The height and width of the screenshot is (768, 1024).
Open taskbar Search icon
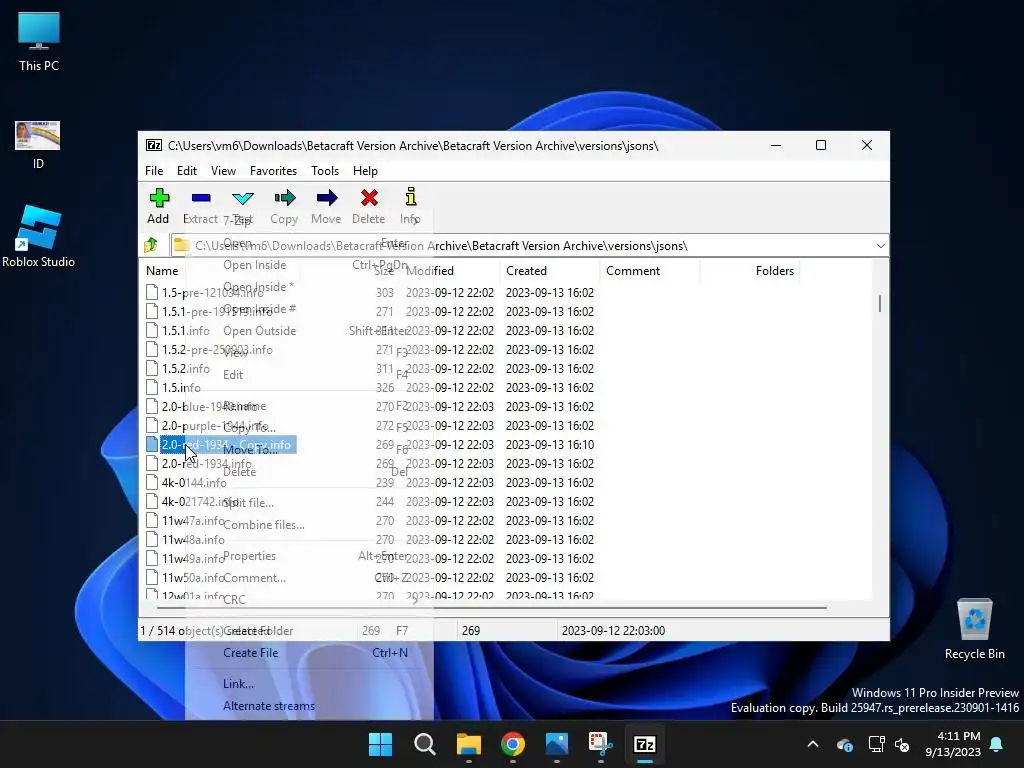[x=424, y=744]
